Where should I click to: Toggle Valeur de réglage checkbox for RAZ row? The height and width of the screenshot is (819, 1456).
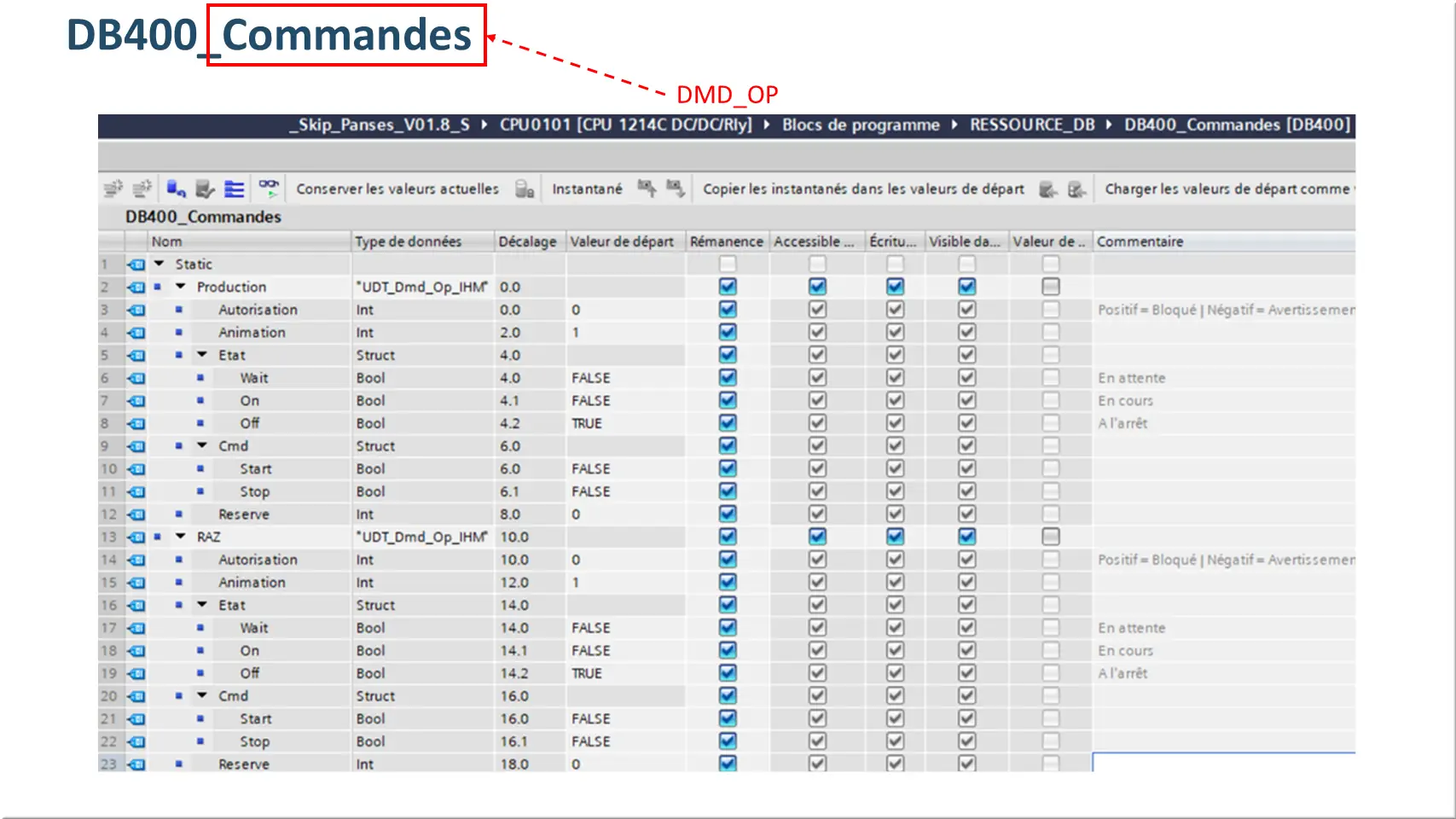point(1051,537)
